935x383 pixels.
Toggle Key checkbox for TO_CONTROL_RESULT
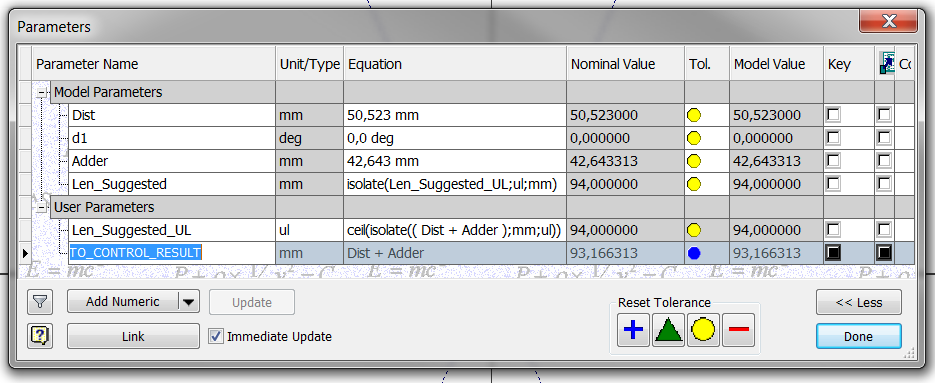pyautogui.click(x=833, y=253)
